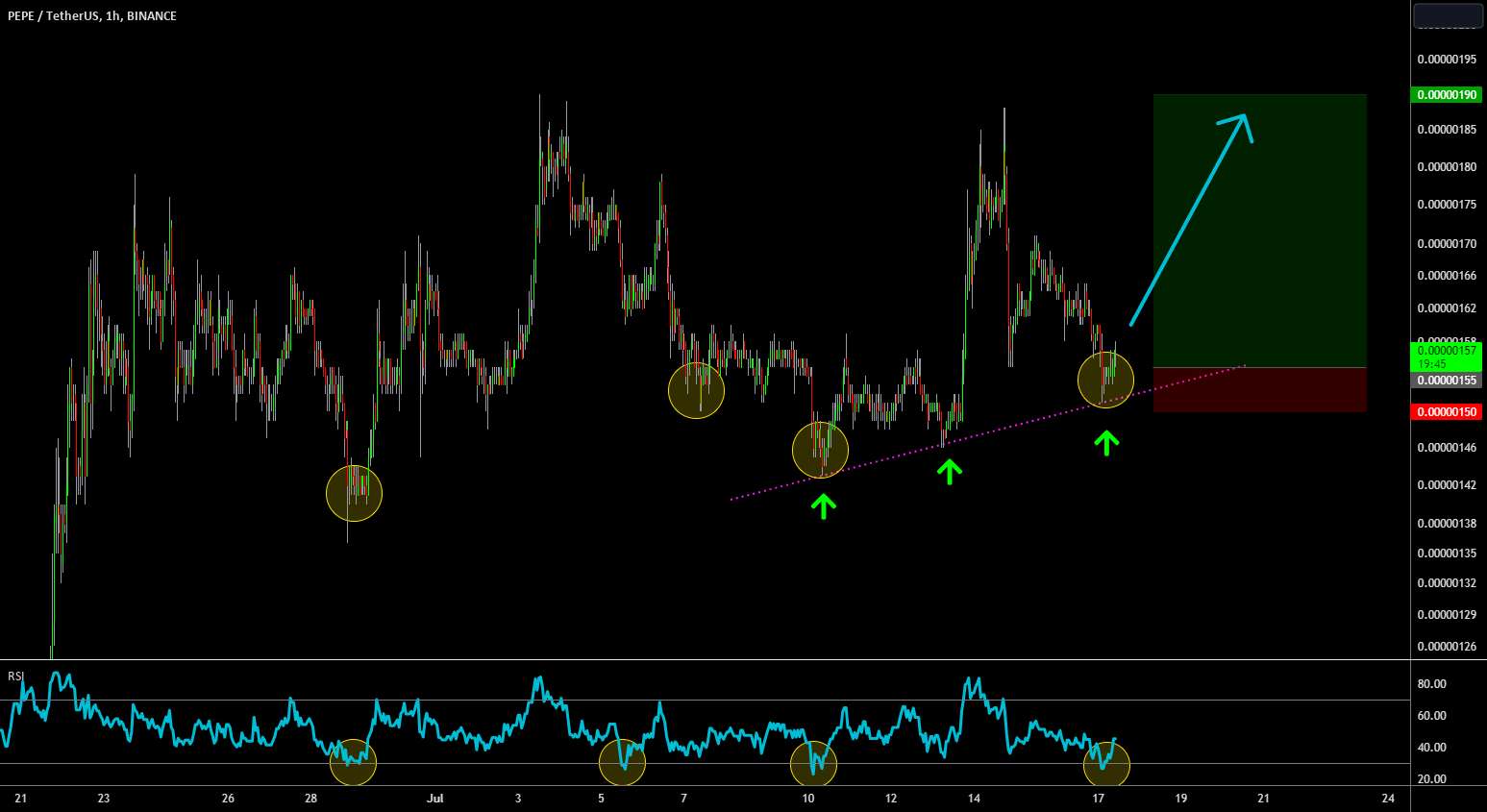Image resolution: width=1487 pixels, height=812 pixels.
Task: Click the 0.00000135 price scale label
Action: [x=1447, y=554]
